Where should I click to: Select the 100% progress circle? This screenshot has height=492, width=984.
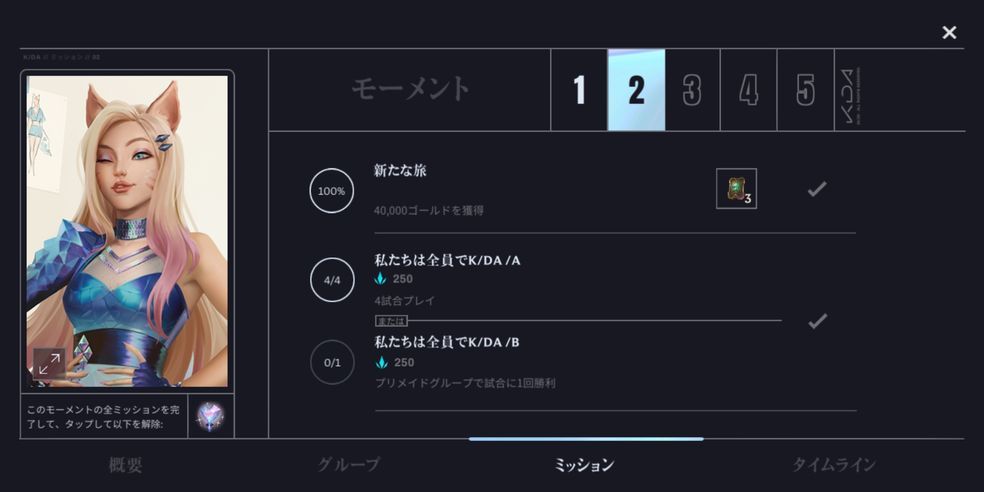tap(331, 191)
